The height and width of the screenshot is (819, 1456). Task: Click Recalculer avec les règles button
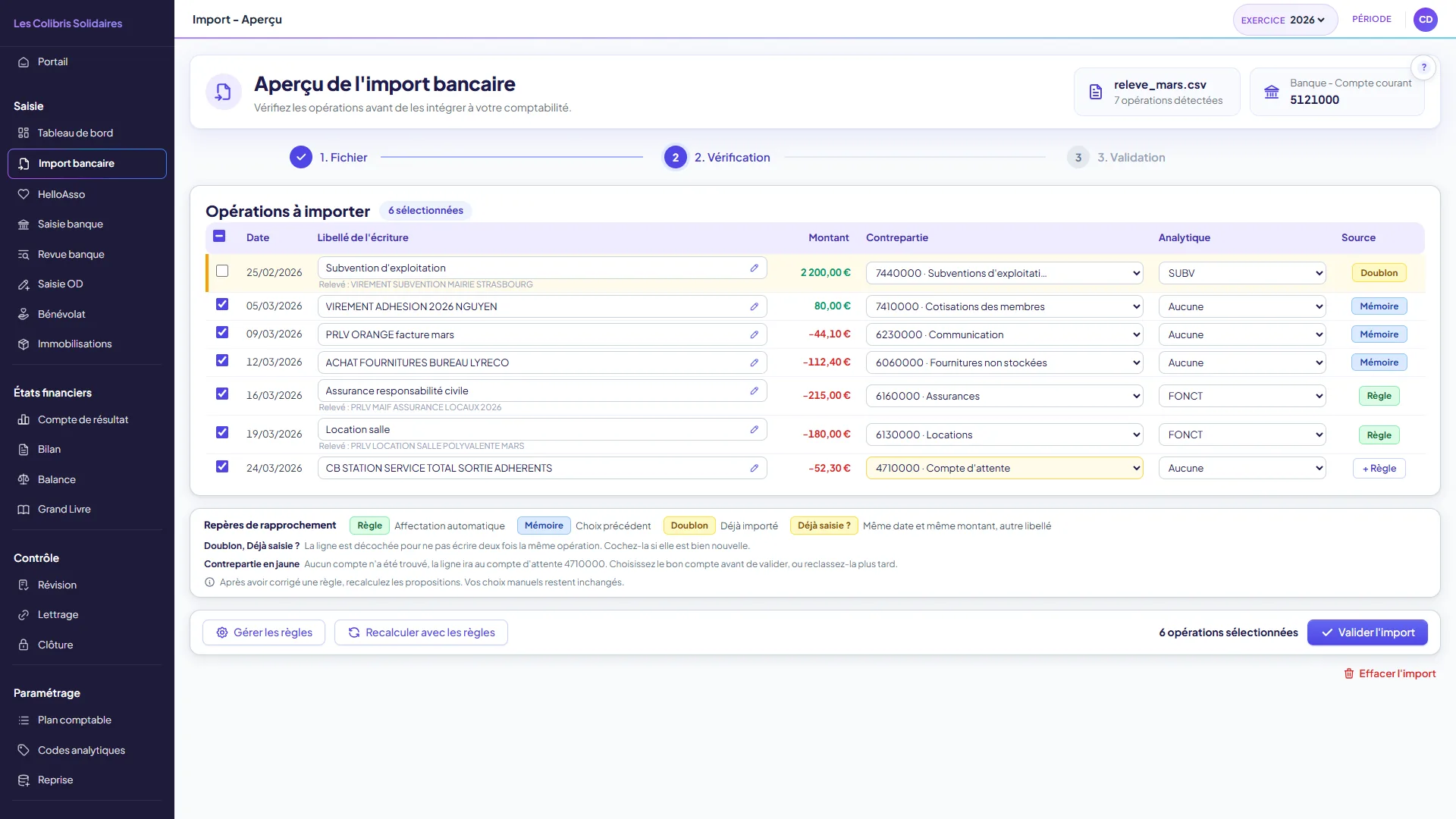421,632
